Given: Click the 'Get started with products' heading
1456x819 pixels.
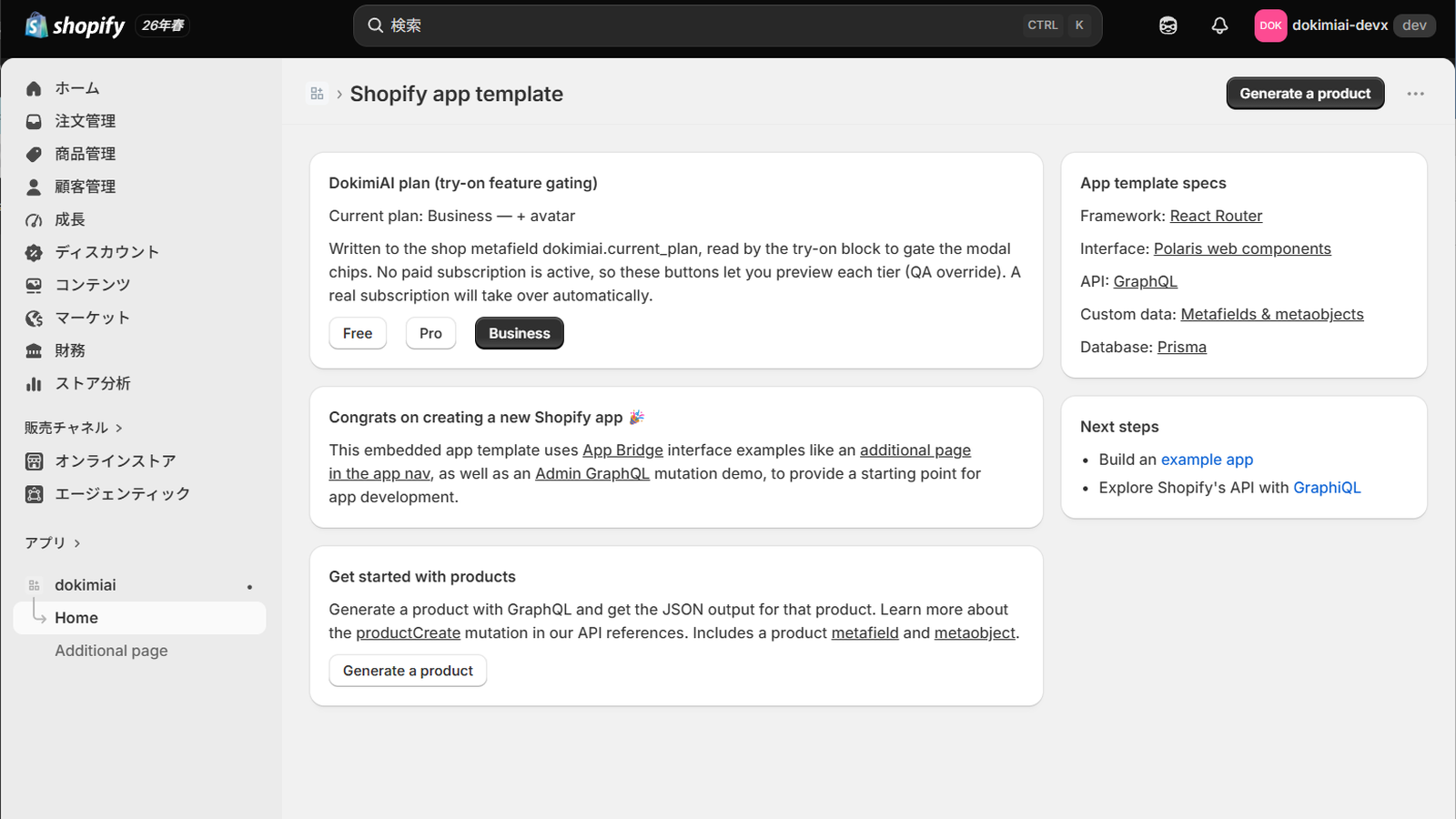Looking at the screenshot, I should click(x=422, y=577).
